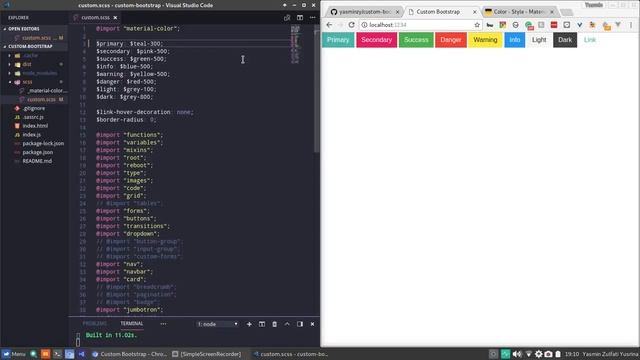640x360 pixels.
Task: Kill the terminal with trash icon
Action: (274, 324)
